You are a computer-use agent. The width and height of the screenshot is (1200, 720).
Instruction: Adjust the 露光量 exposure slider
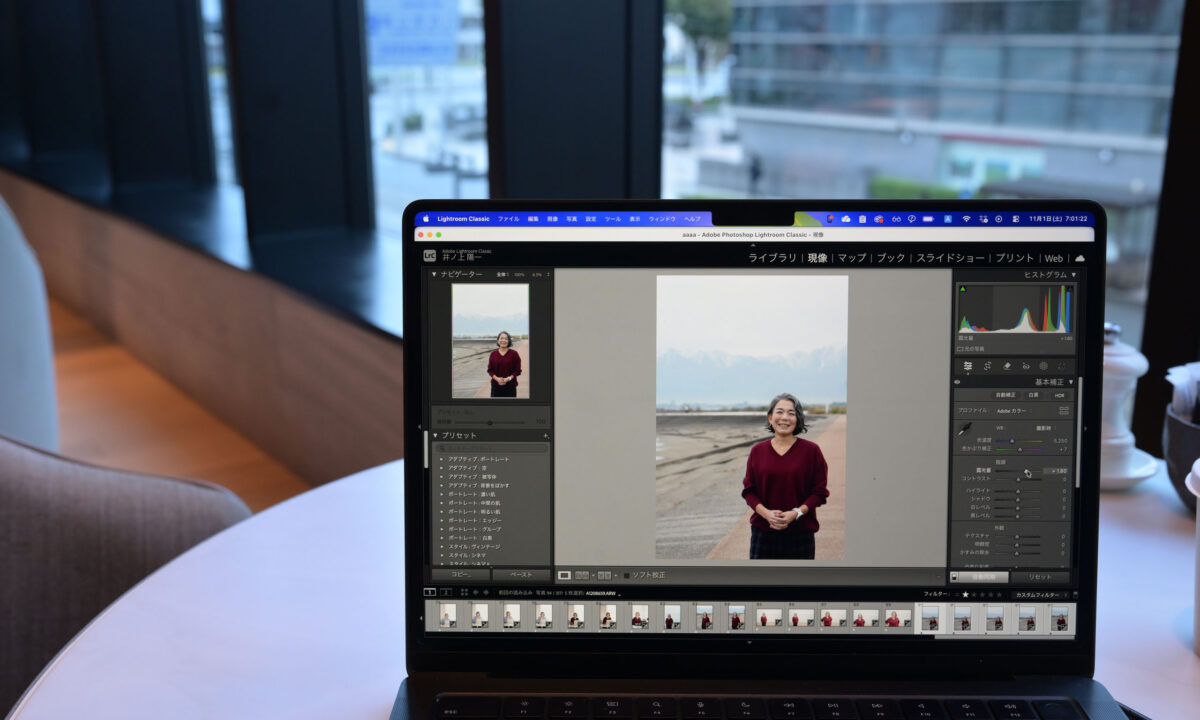pyautogui.click(x=1019, y=470)
